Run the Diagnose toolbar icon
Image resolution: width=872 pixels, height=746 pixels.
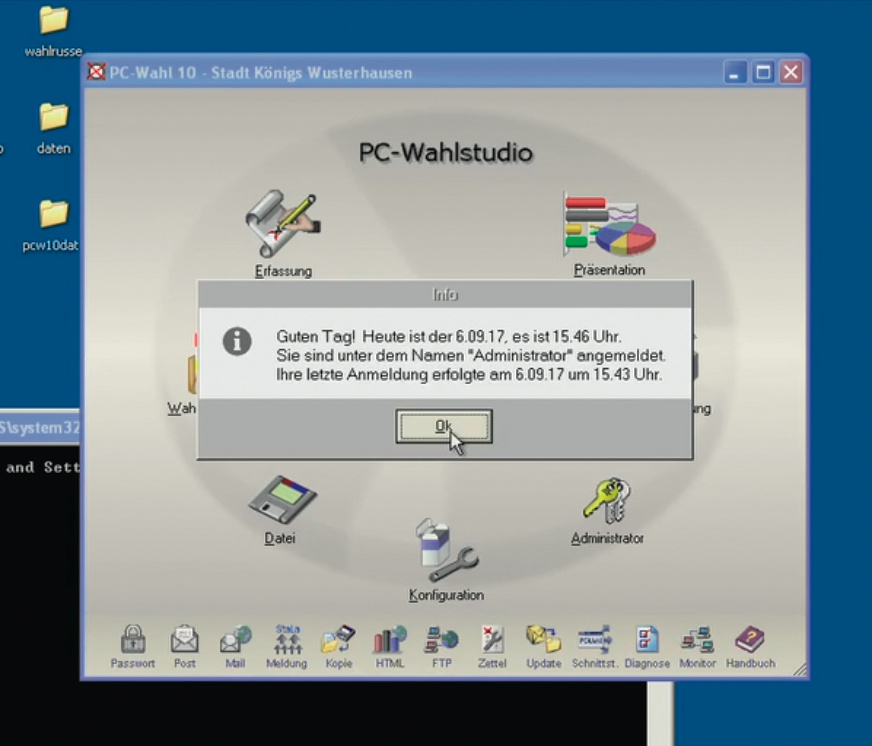click(x=647, y=640)
